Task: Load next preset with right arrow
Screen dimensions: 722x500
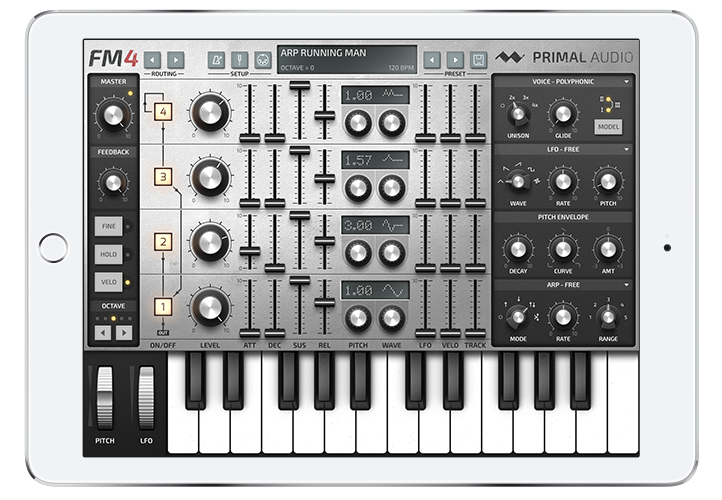Action: pos(455,60)
